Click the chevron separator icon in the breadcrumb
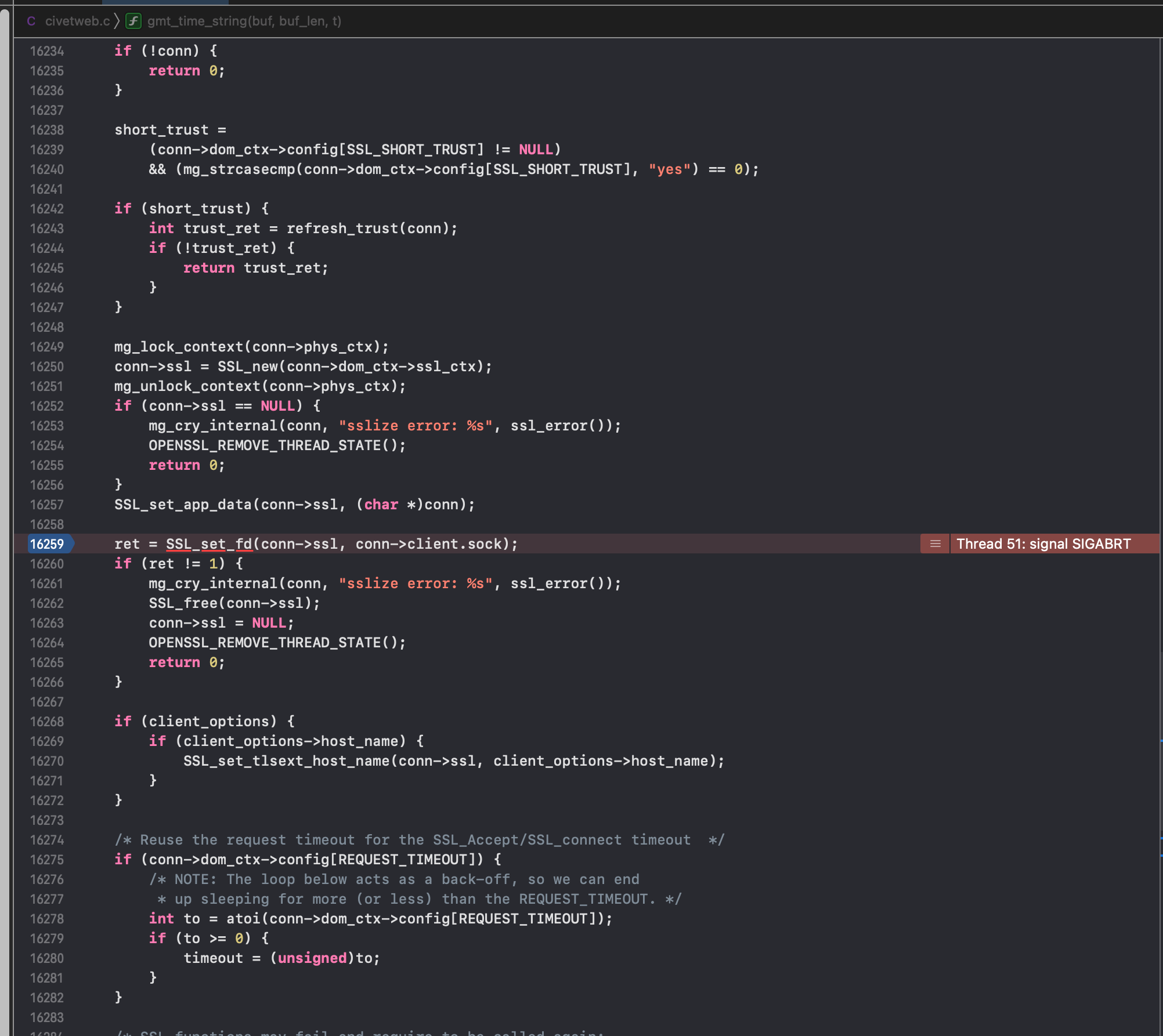 point(116,21)
